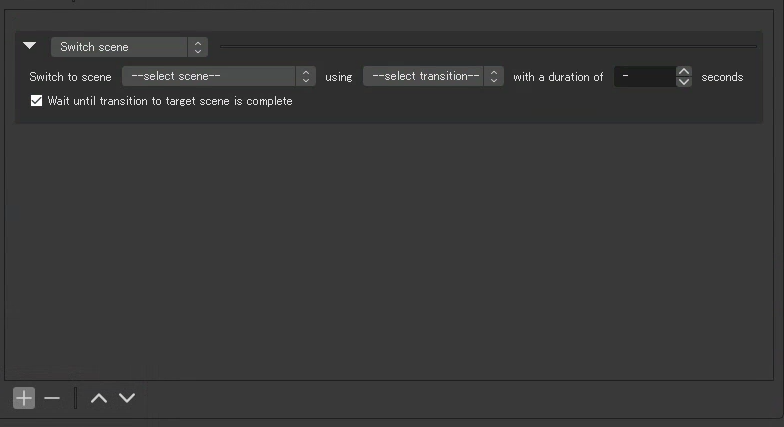
Task: Open the --select transition-- dropdown
Action: pyautogui.click(x=433, y=77)
